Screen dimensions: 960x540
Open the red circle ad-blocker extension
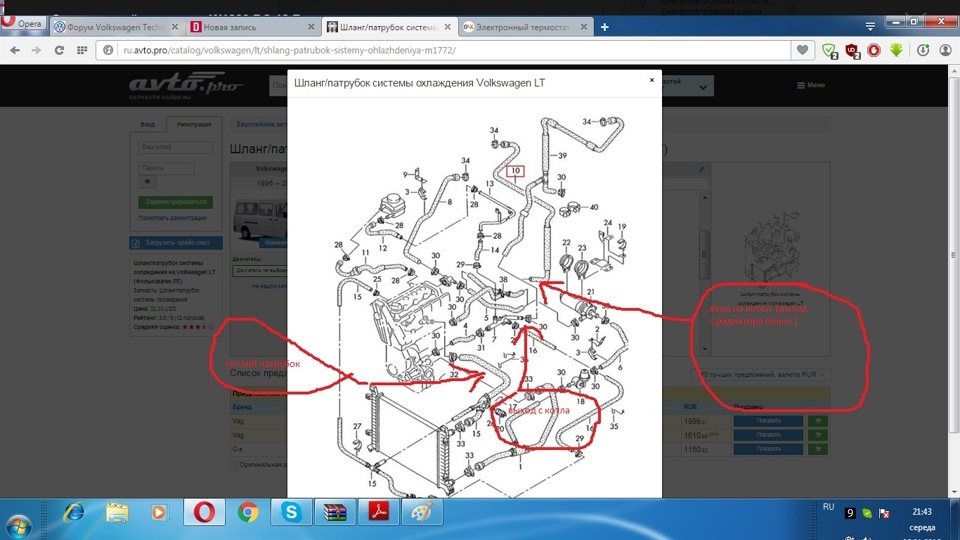pos(874,50)
